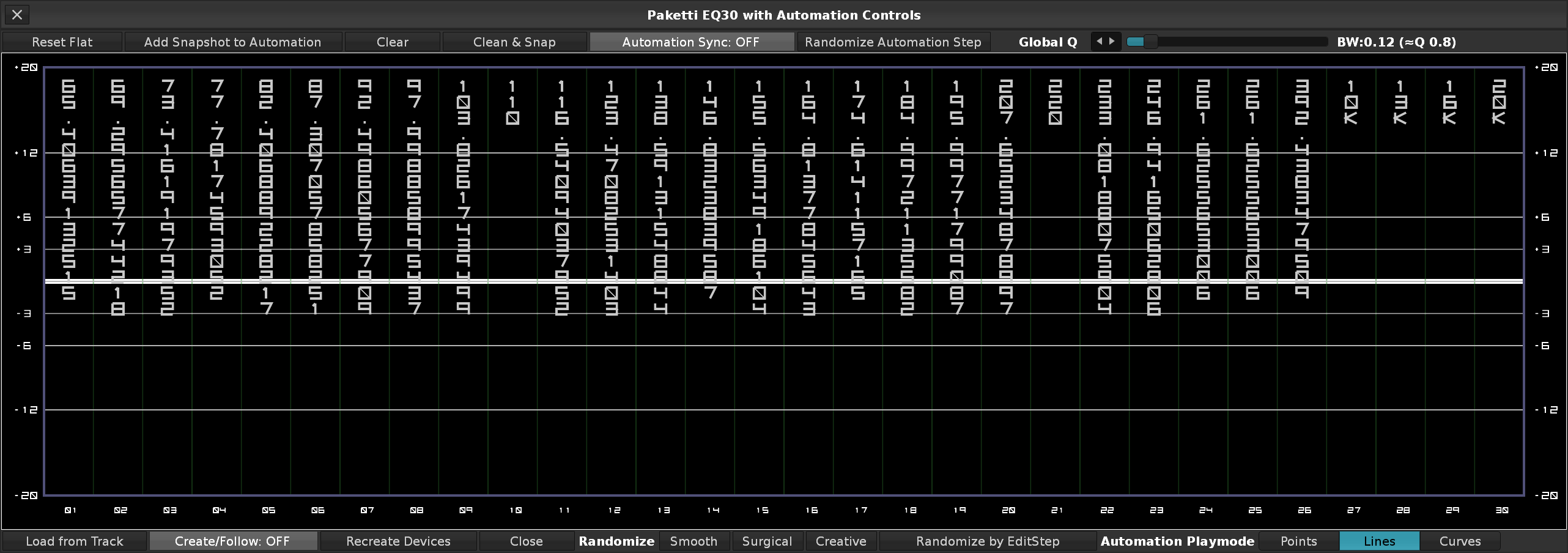Click band number 18 label below graph
Image resolution: width=1568 pixels, height=553 pixels.
[910, 510]
